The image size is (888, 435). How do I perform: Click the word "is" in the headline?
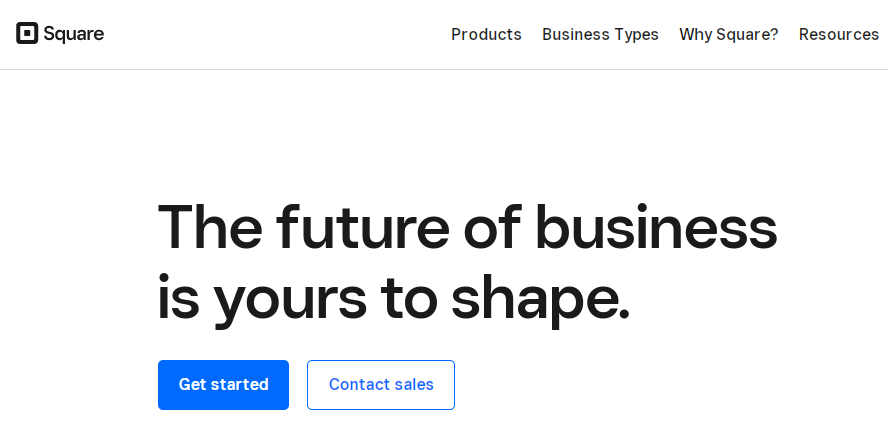click(177, 298)
